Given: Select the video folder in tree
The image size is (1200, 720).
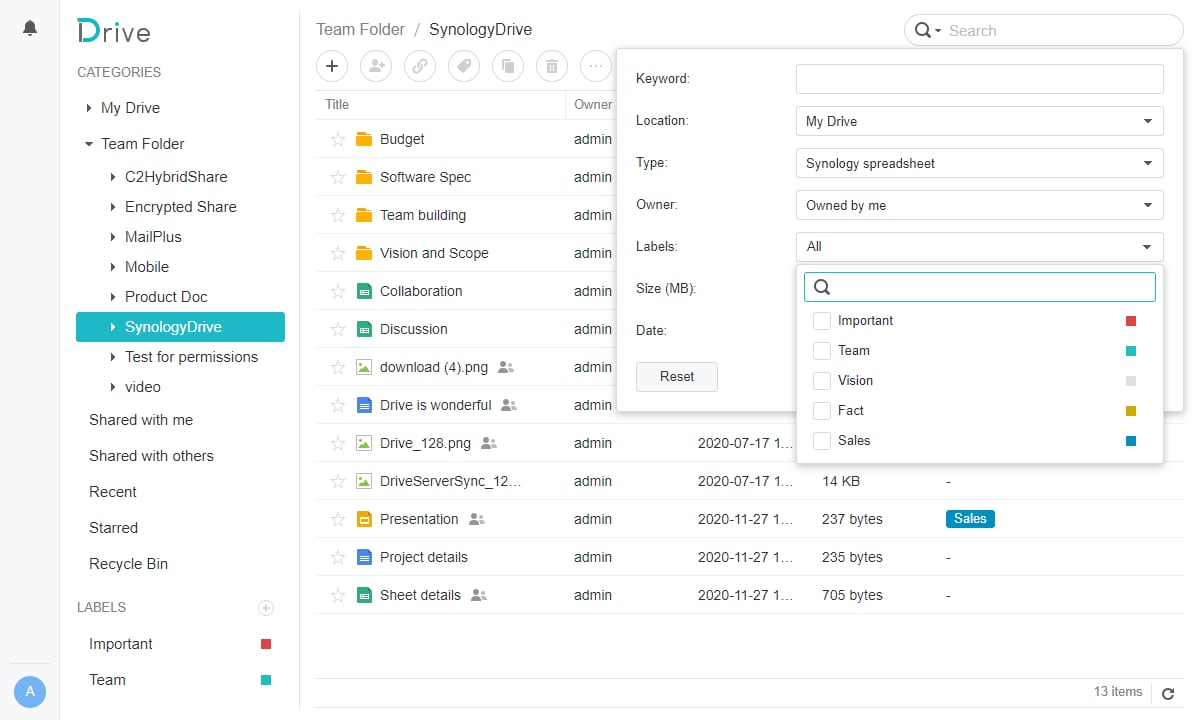Looking at the screenshot, I should pos(143,387).
